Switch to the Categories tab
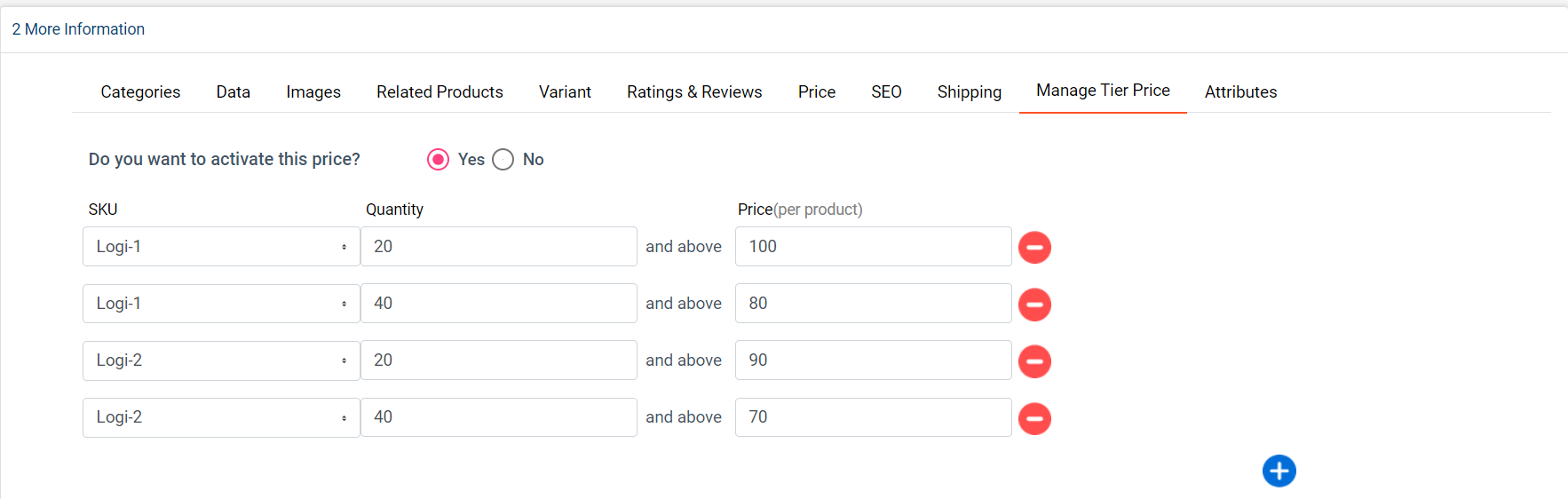1568x499 pixels. [x=140, y=91]
